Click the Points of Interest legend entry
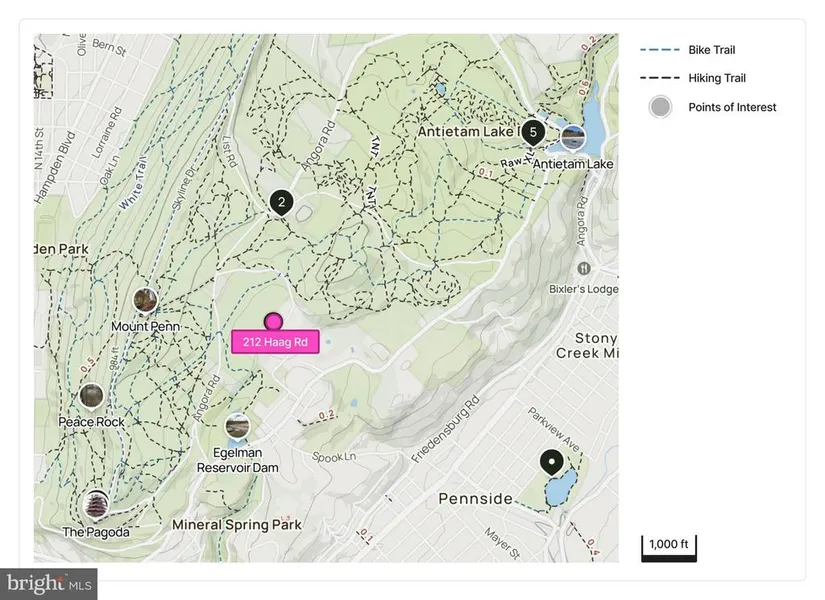This screenshot has width=825, height=600. tap(732, 107)
